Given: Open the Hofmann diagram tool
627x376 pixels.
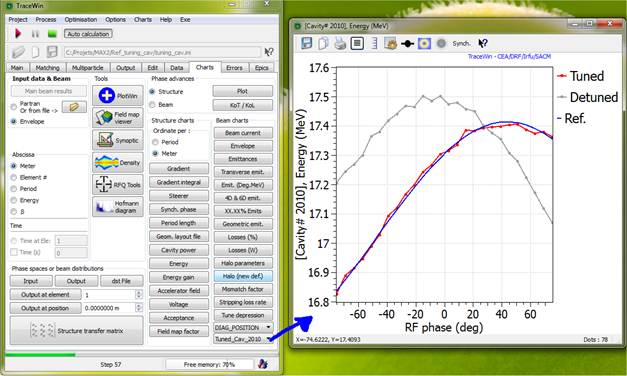Looking at the screenshot, I should pos(118,206).
